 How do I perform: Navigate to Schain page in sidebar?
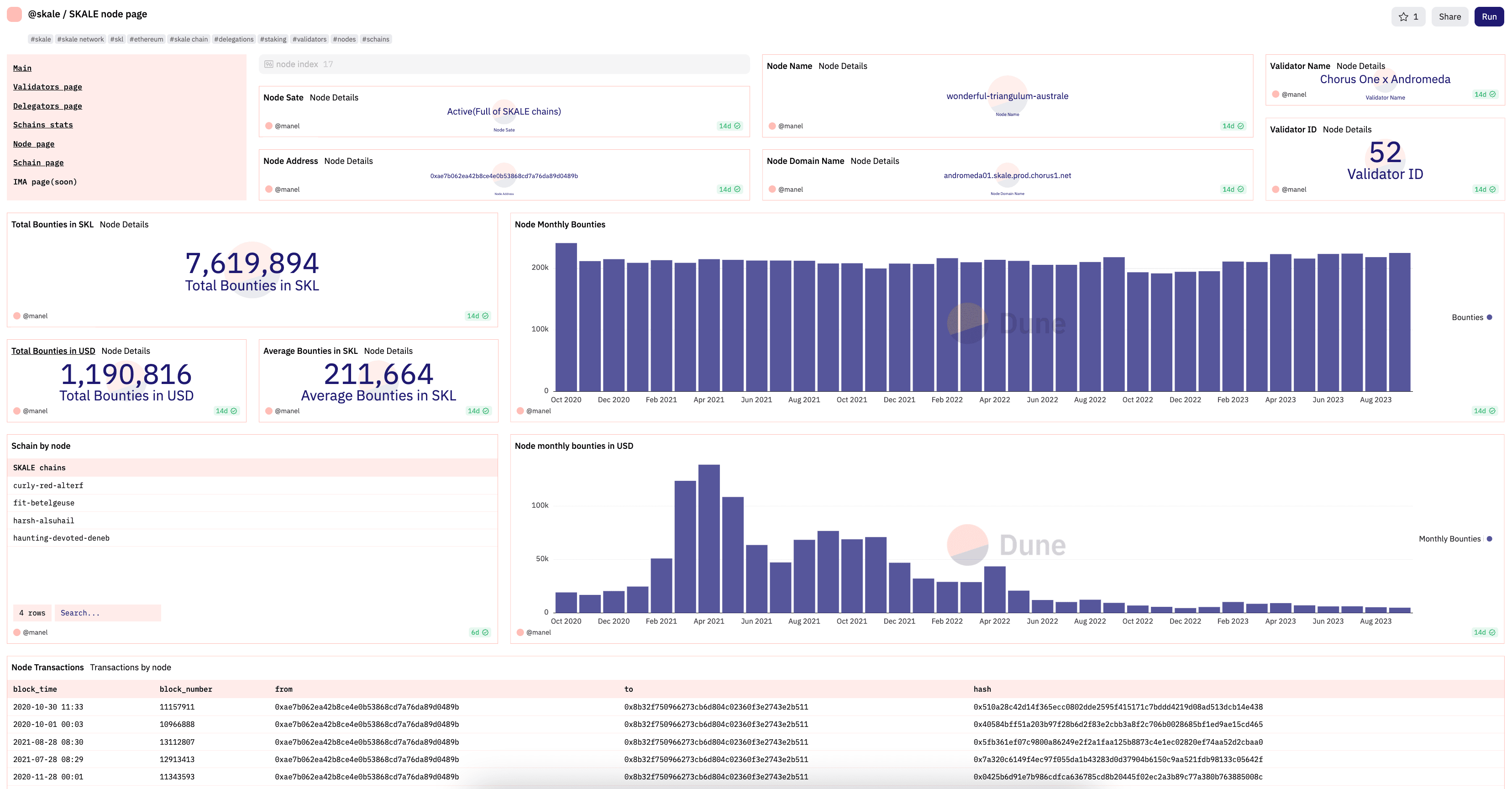click(38, 163)
